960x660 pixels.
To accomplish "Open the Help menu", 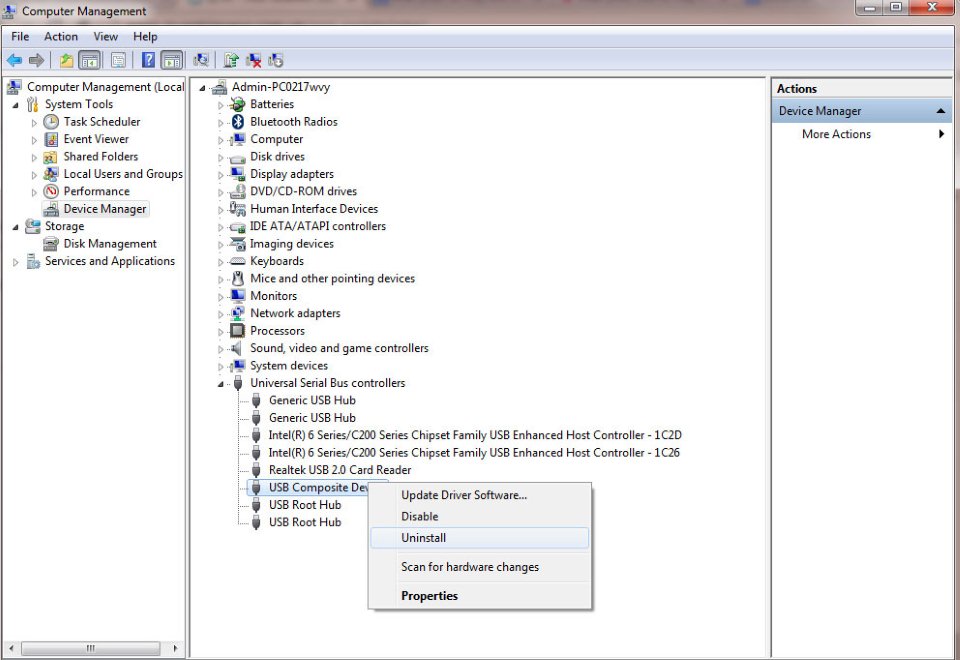I will [x=145, y=37].
